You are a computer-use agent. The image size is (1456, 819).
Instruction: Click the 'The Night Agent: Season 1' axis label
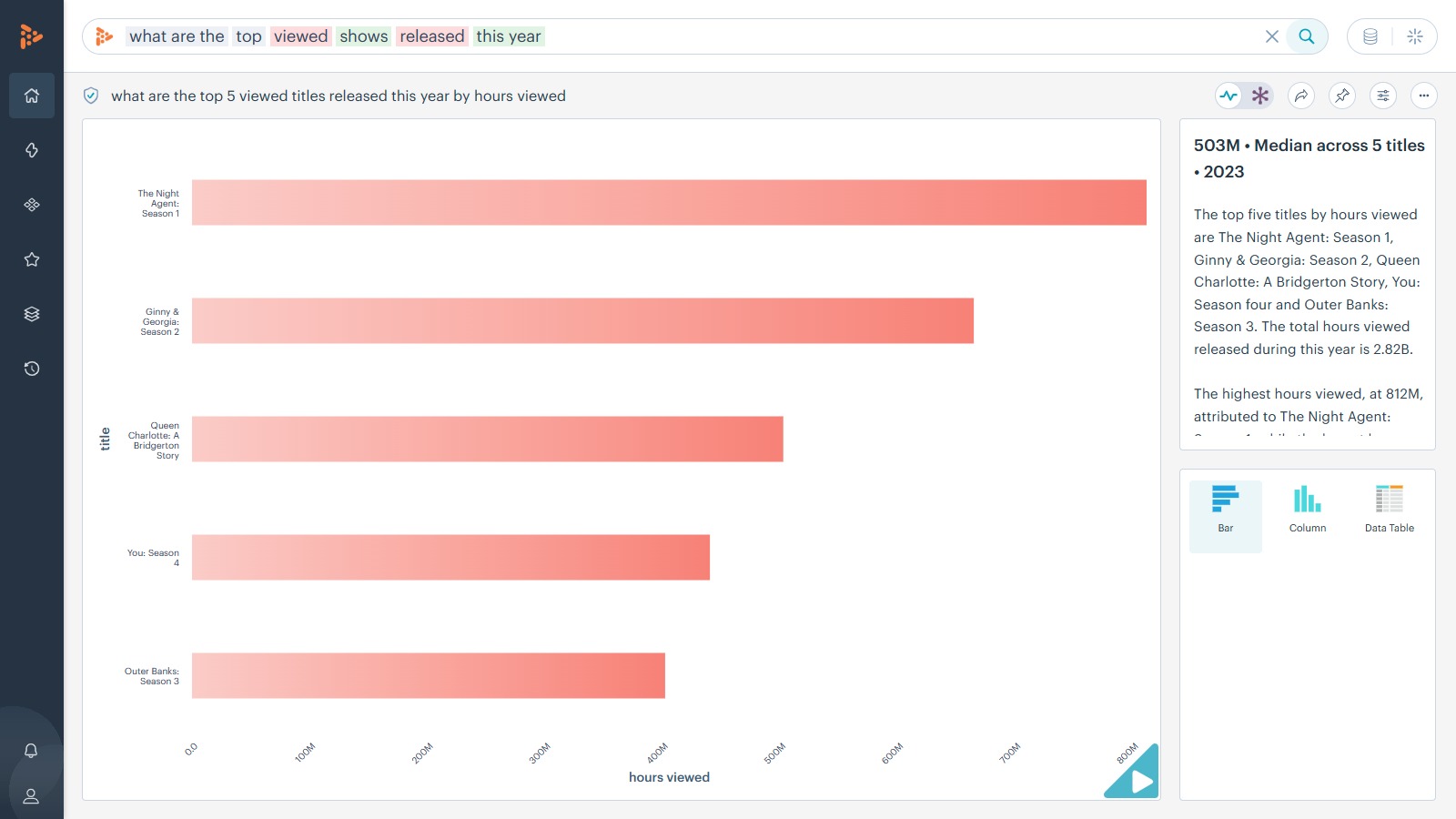click(158, 203)
